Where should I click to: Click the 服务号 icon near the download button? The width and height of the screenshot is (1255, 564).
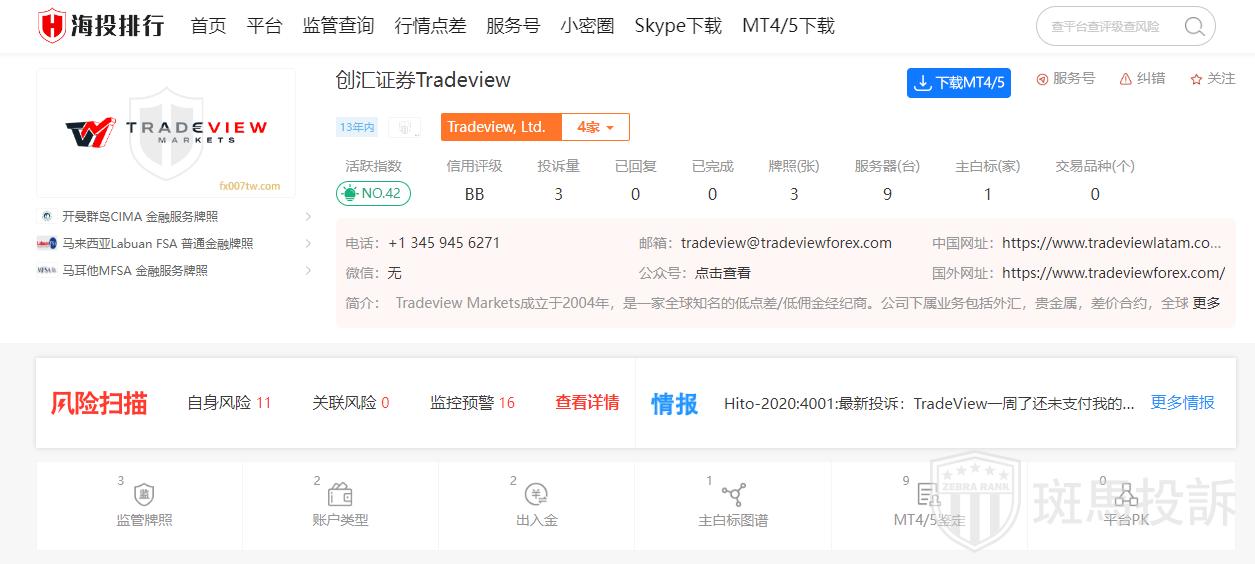pos(1042,79)
